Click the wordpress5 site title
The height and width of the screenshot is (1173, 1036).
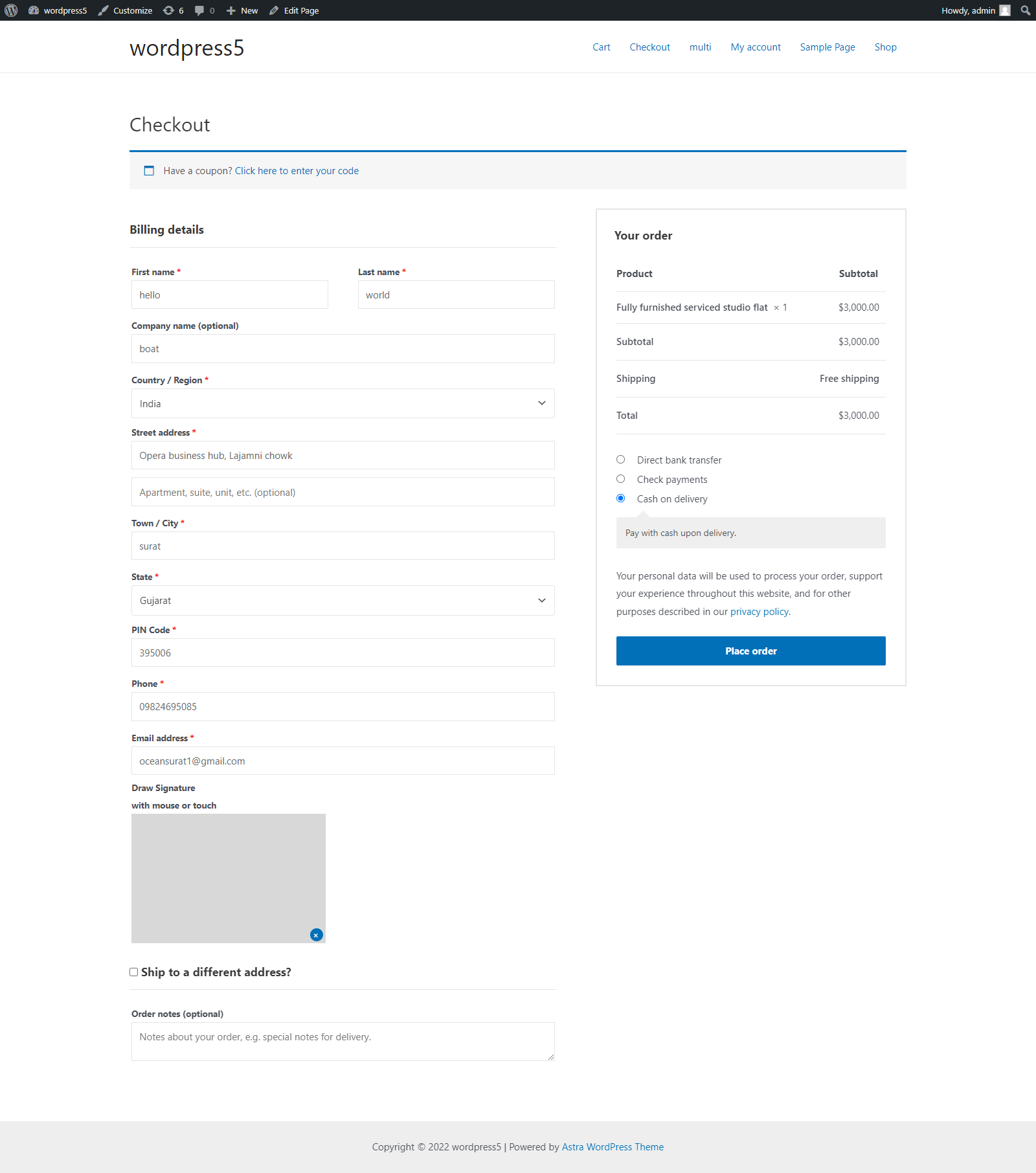[x=187, y=48]
